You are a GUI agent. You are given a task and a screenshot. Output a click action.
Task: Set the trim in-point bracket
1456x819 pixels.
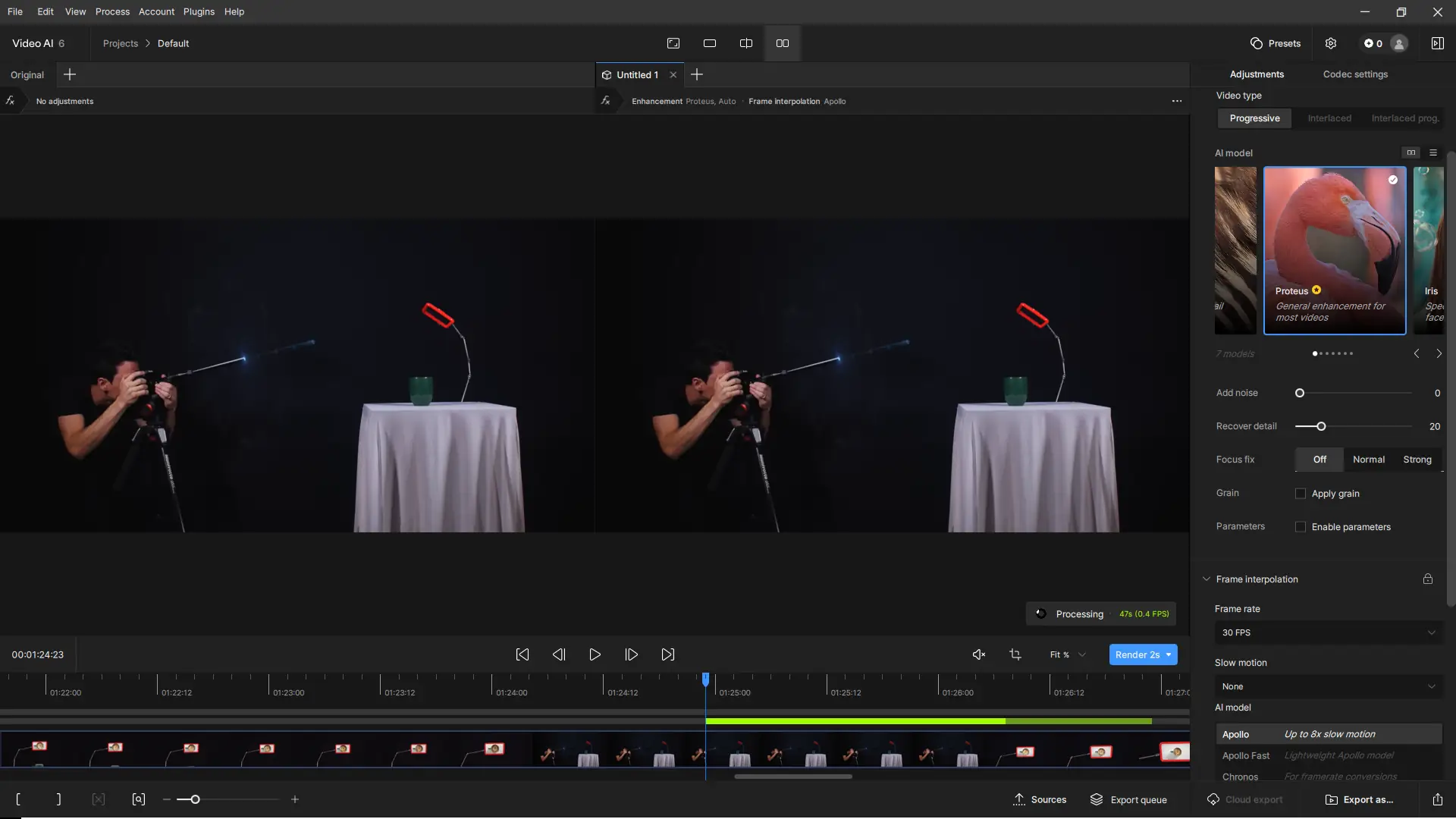tap(18, 799)
